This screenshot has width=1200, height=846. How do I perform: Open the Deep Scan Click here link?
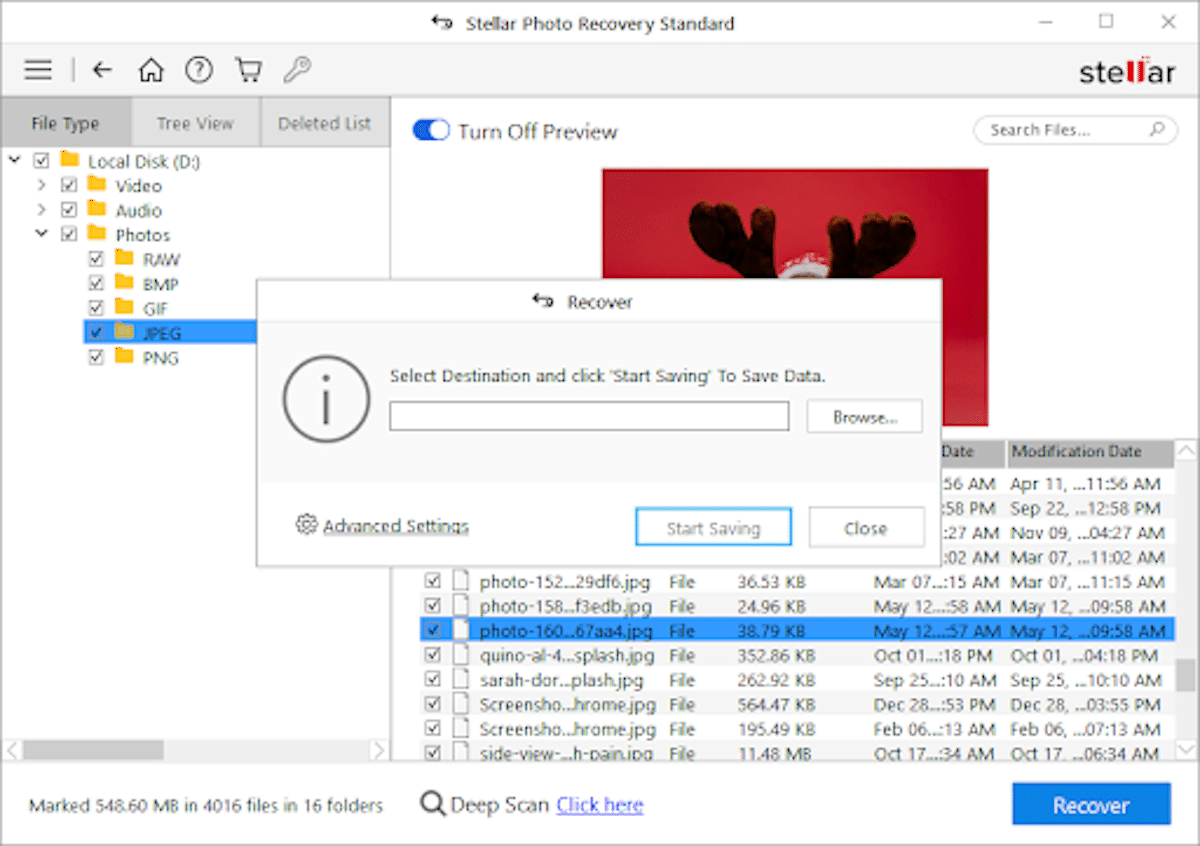click(x=599, y=805)
